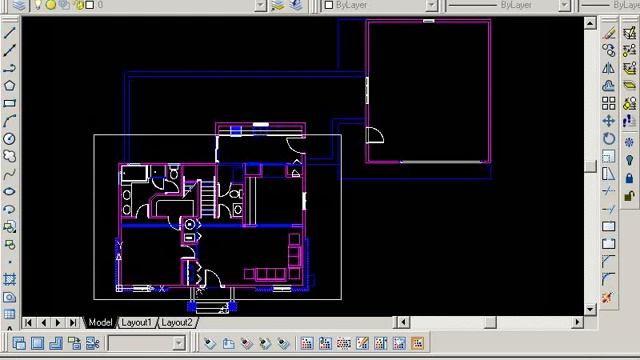Image resolution: width=640 pixels, height=360 pixels.
Task: Select the Trim tool
Action: pos(609,191)
